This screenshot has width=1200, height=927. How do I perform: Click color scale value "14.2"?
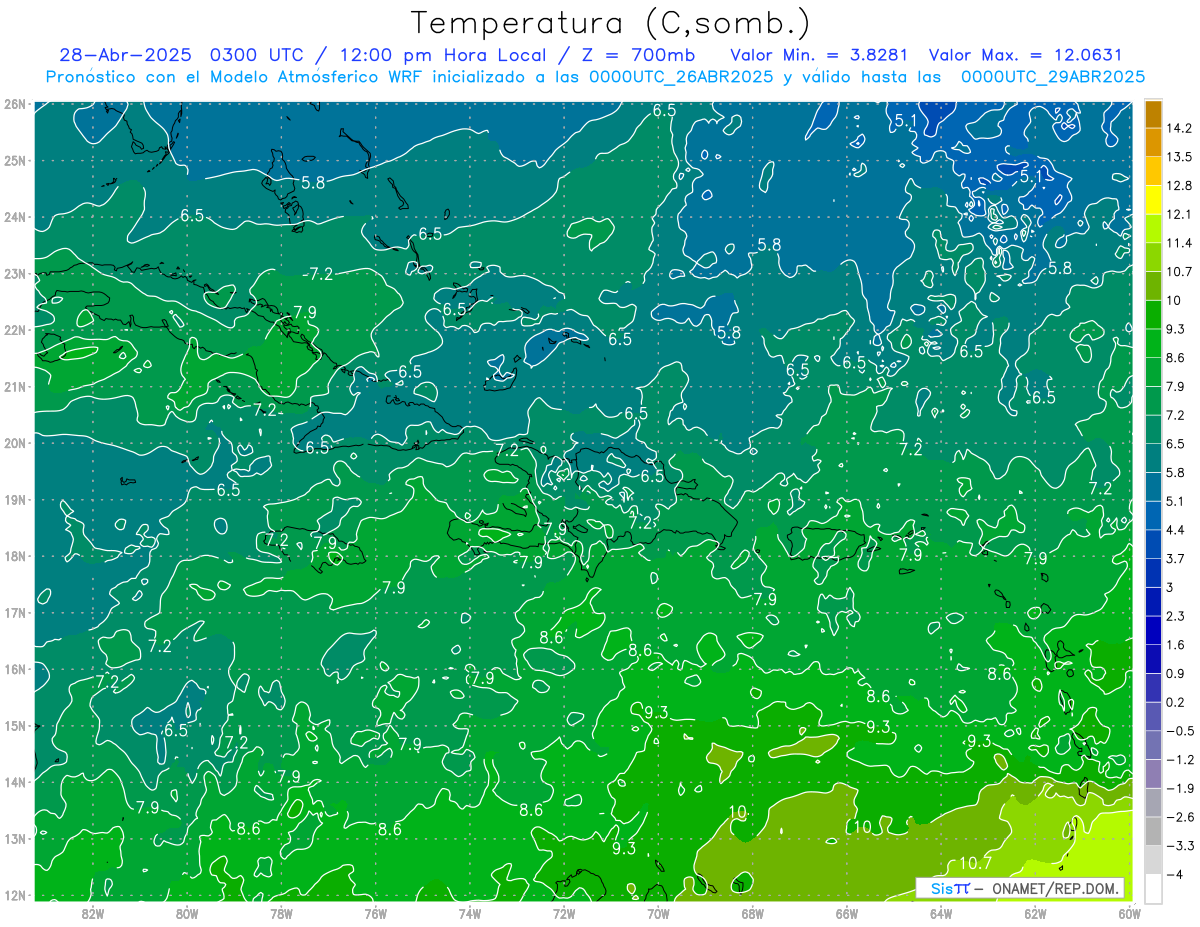1179,128
